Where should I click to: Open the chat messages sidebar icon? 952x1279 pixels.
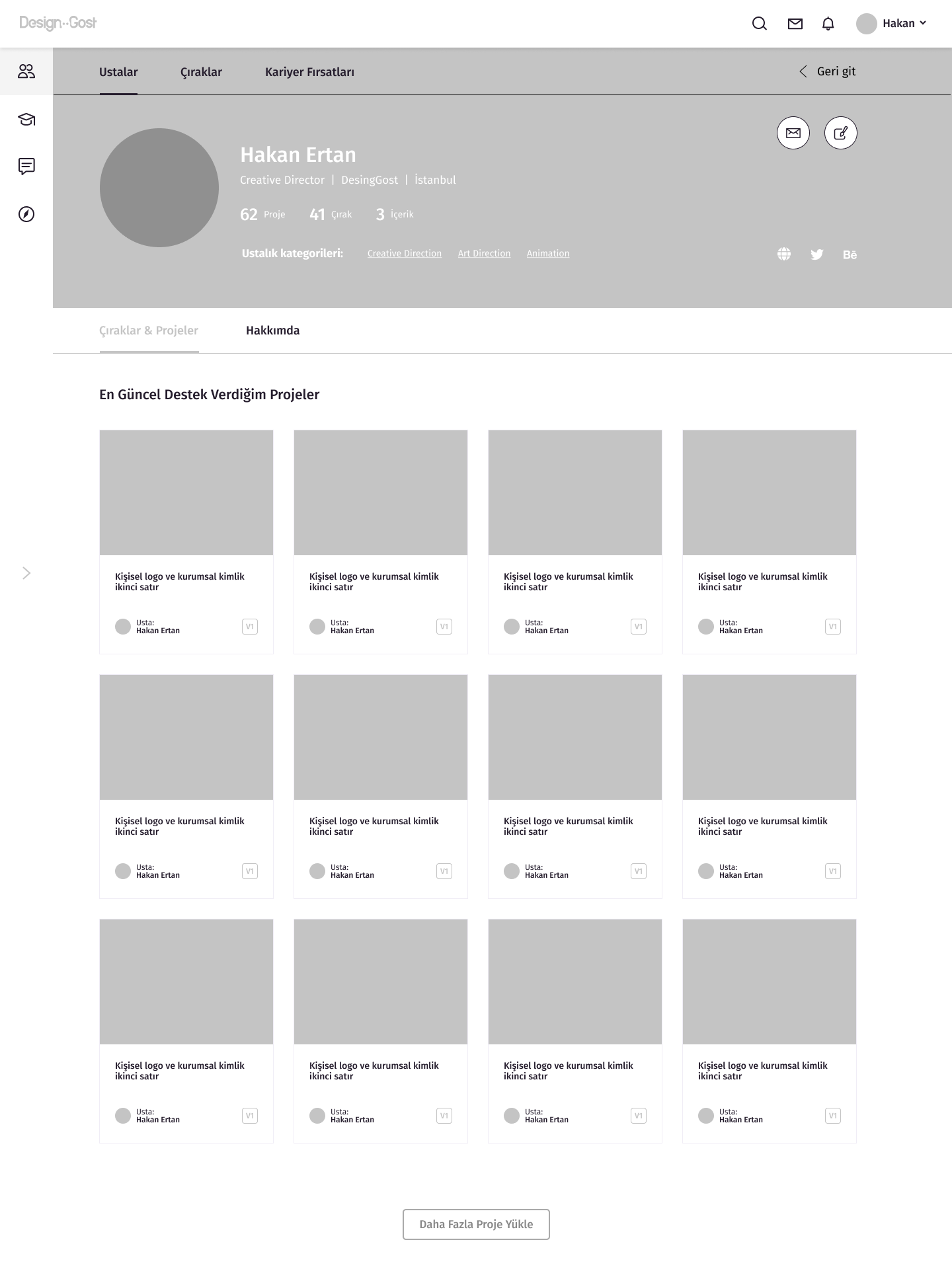26,167
